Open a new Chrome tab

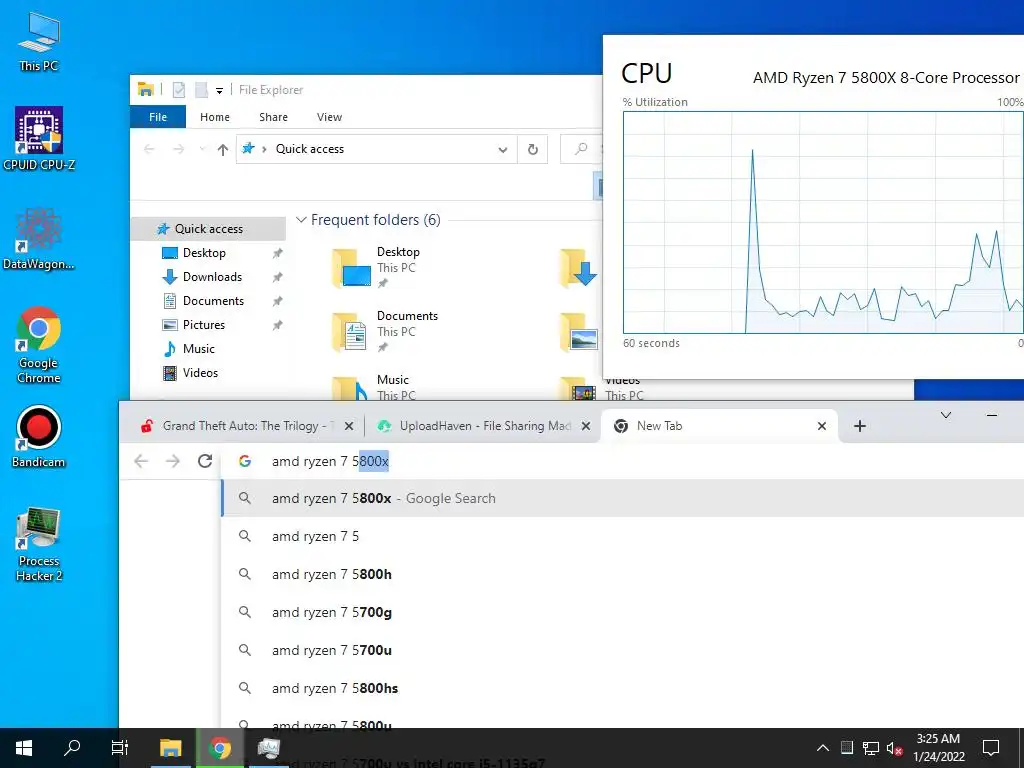tap(859, 426)
